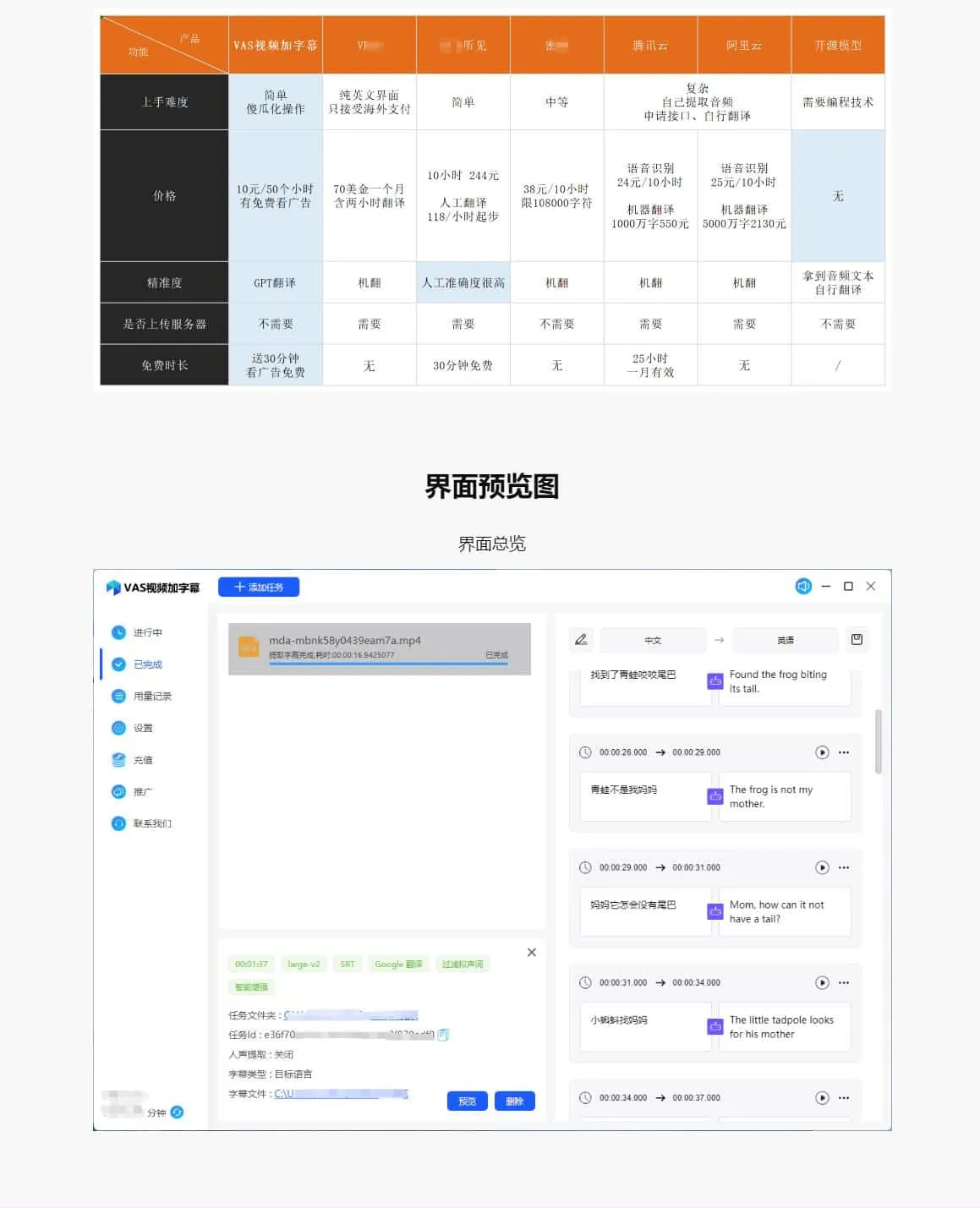
Task: Open the 英语 target language dropdown
Action: pos(786,641)
